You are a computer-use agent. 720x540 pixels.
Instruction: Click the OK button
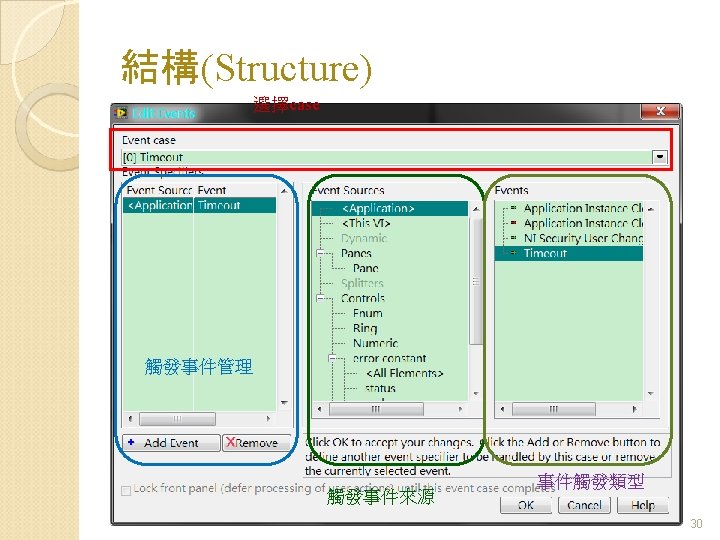pyautogui.click(x=525, y=505)
